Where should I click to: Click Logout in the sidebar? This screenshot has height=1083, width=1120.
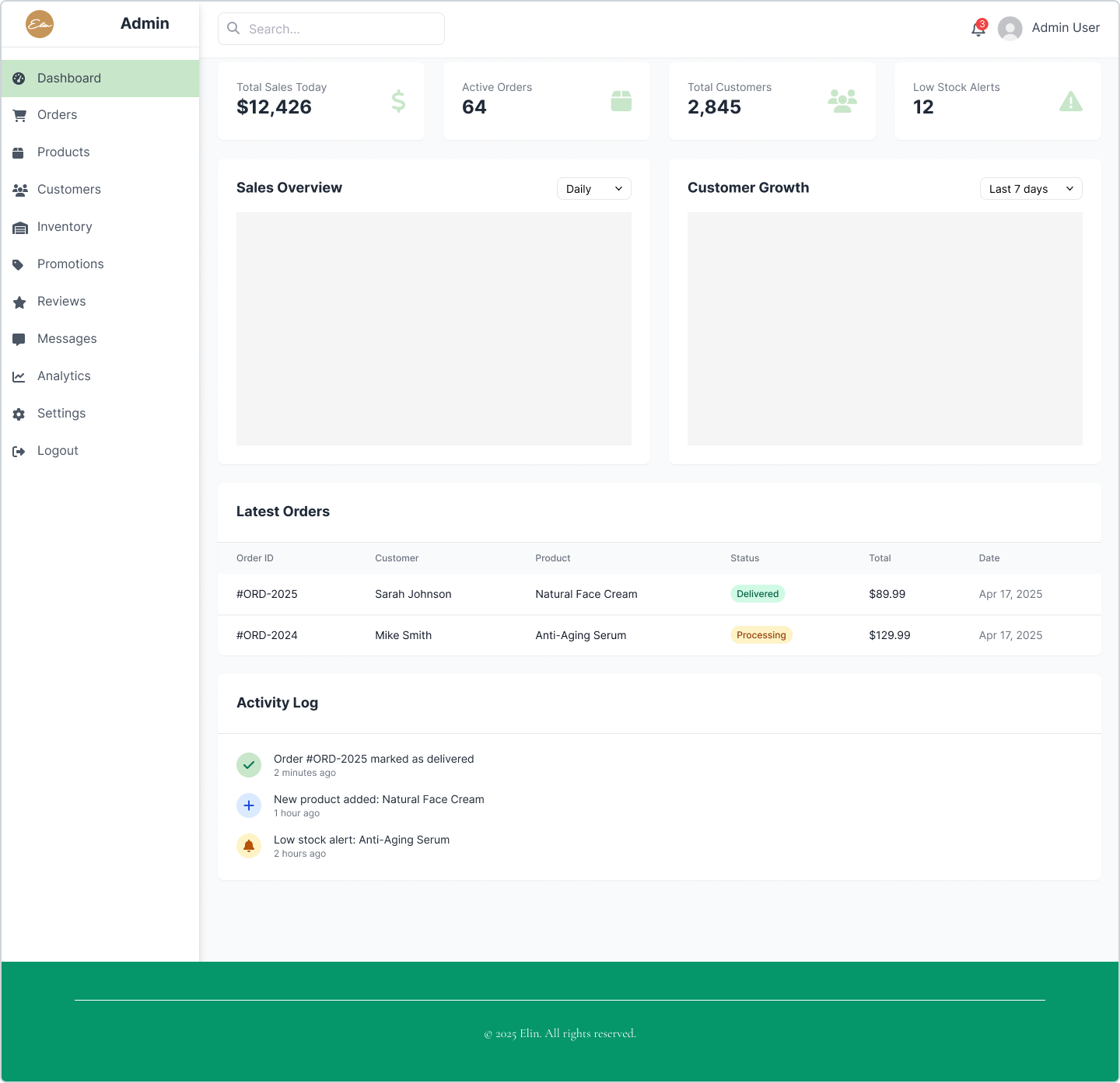(x=58, y=451)
